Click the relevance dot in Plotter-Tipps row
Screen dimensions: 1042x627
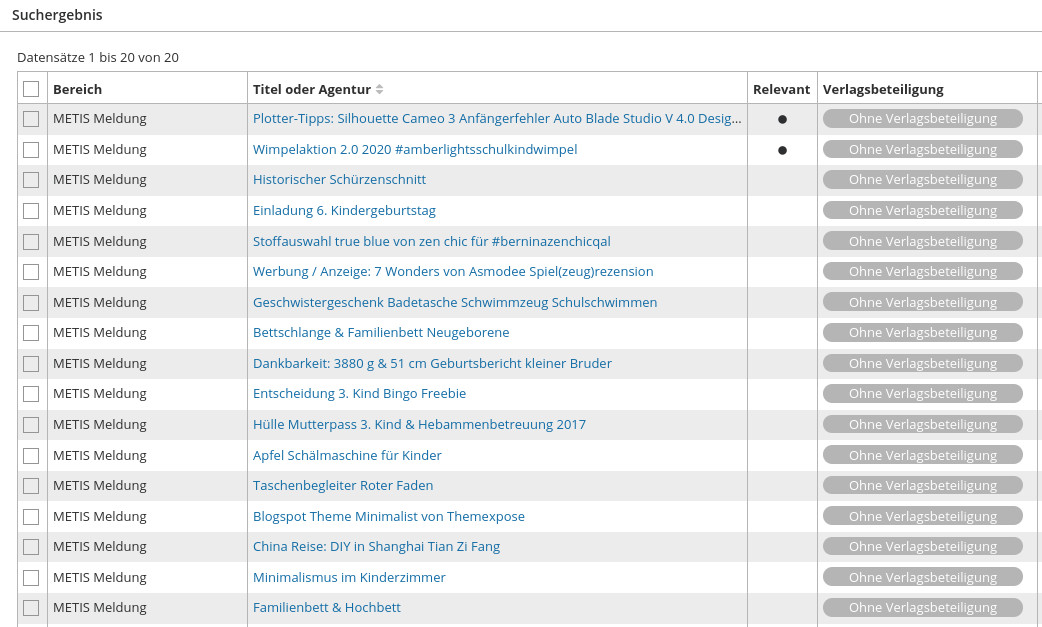click(782, 120)
